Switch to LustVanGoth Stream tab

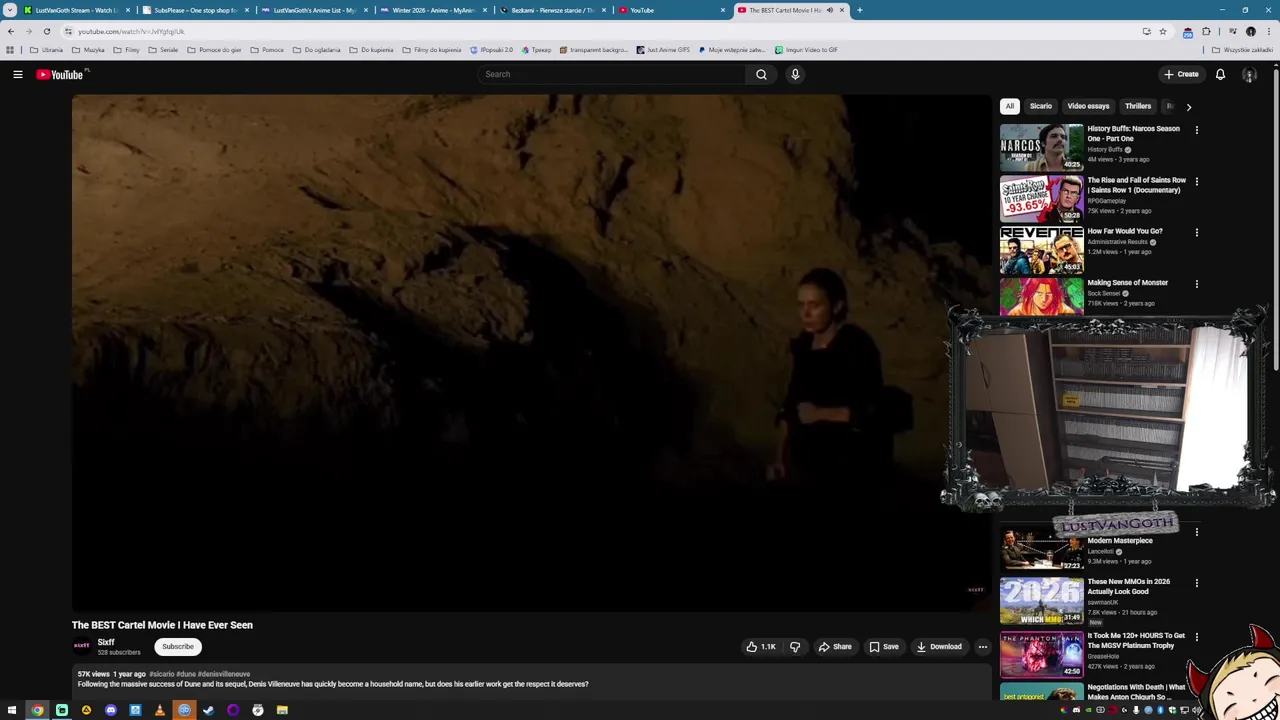pyautogui.click(x=76, y=10)
